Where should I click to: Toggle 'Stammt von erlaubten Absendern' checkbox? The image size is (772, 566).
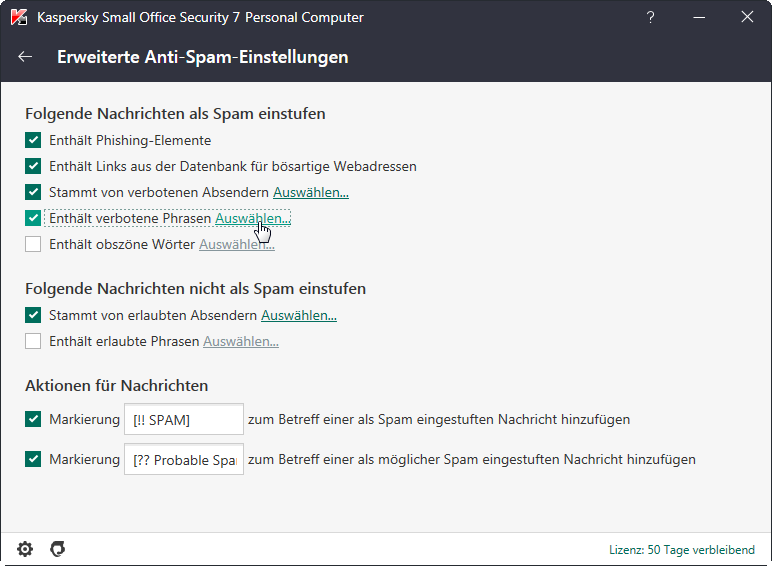pyautogui.click(x=33, y=316)
